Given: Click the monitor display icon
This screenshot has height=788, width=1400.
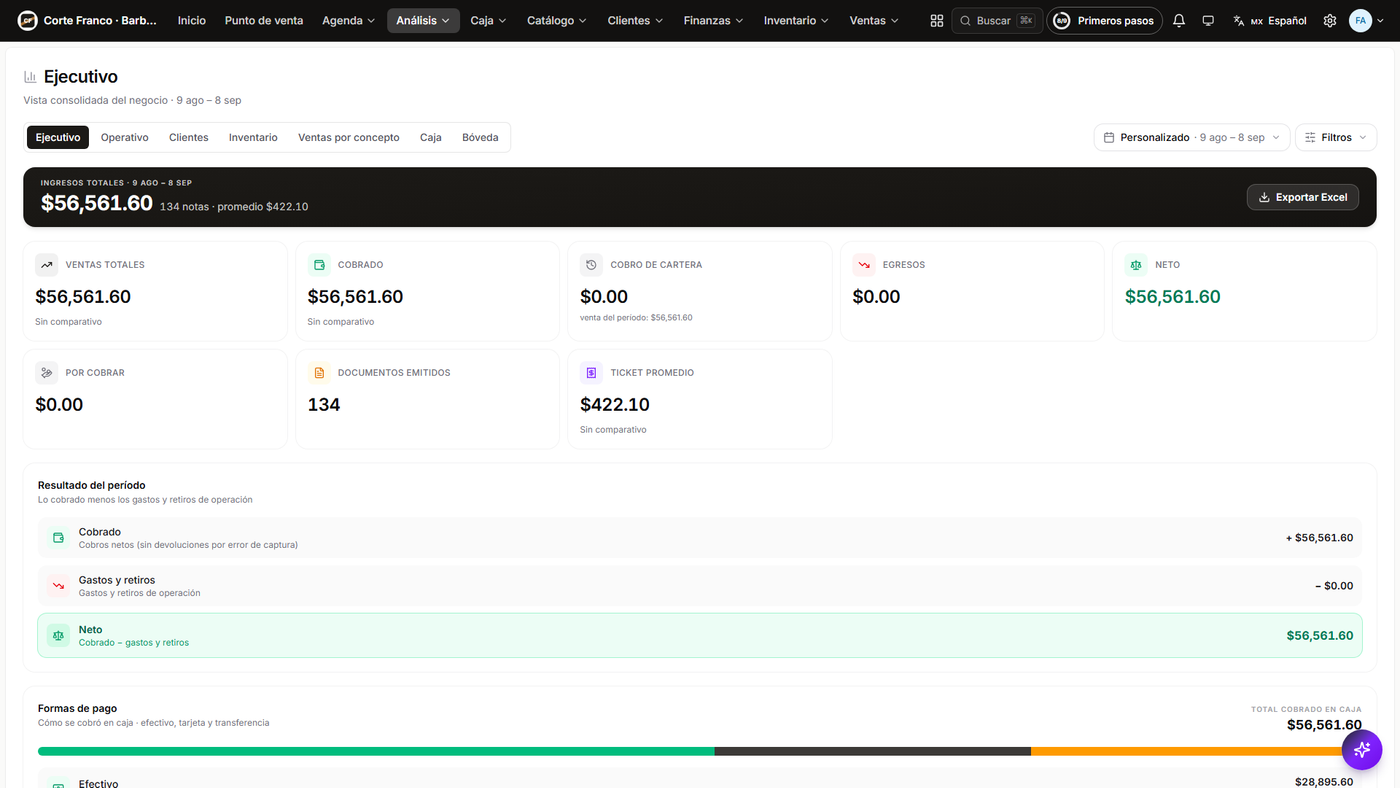Looking at the screenshot, I should point(1208,21).
